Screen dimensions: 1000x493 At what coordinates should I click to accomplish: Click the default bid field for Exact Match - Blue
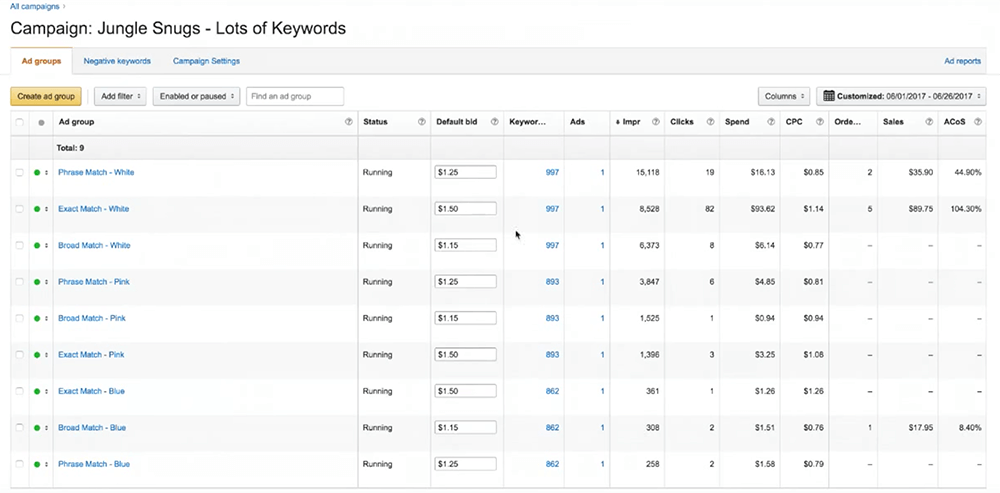[466, 391]
